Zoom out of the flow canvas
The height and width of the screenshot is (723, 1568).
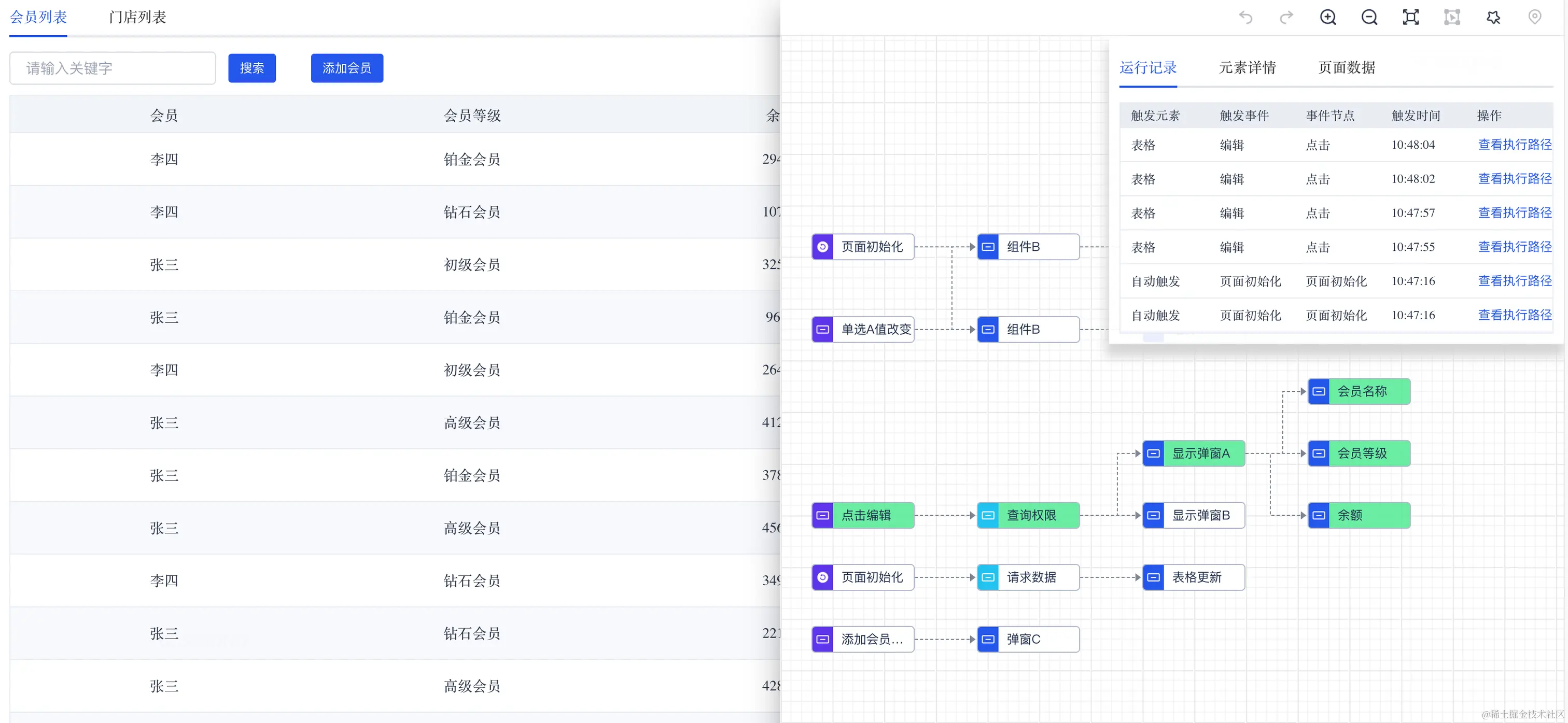tap(1369, 17)
